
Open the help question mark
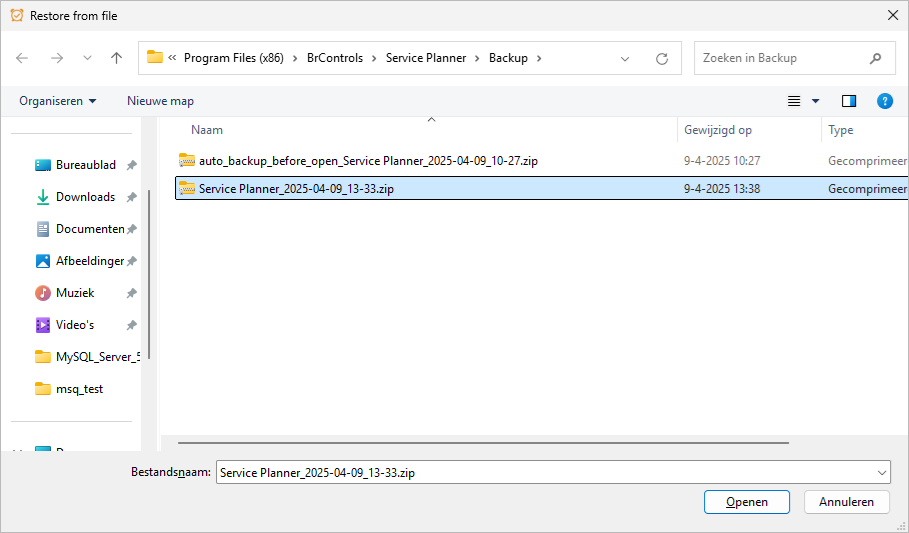(885, 101)
